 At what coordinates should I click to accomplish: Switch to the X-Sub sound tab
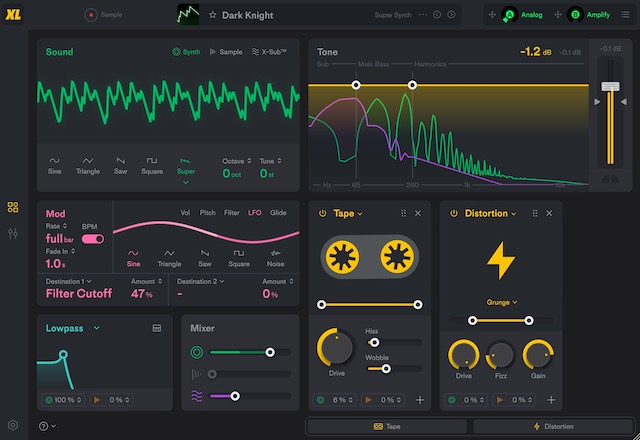coord(270,52)
